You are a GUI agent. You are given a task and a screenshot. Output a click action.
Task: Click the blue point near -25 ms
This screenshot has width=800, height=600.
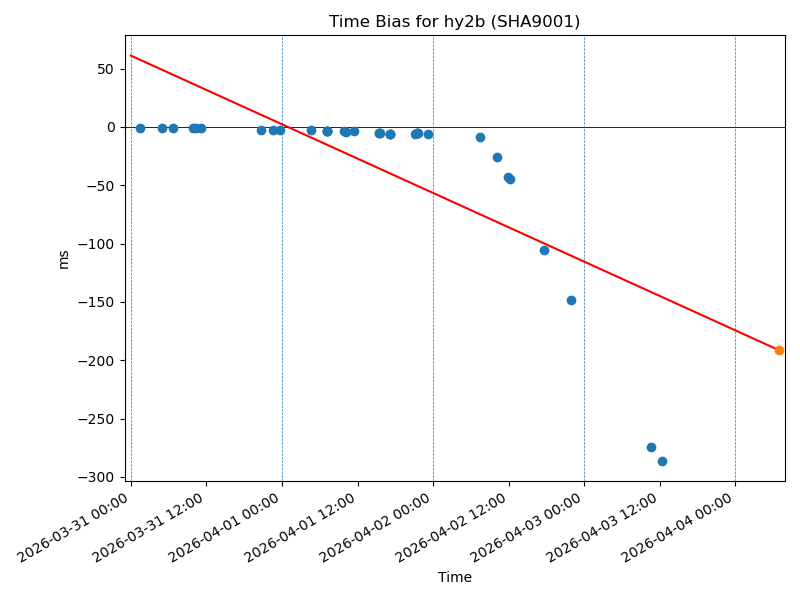coord(497,157)
